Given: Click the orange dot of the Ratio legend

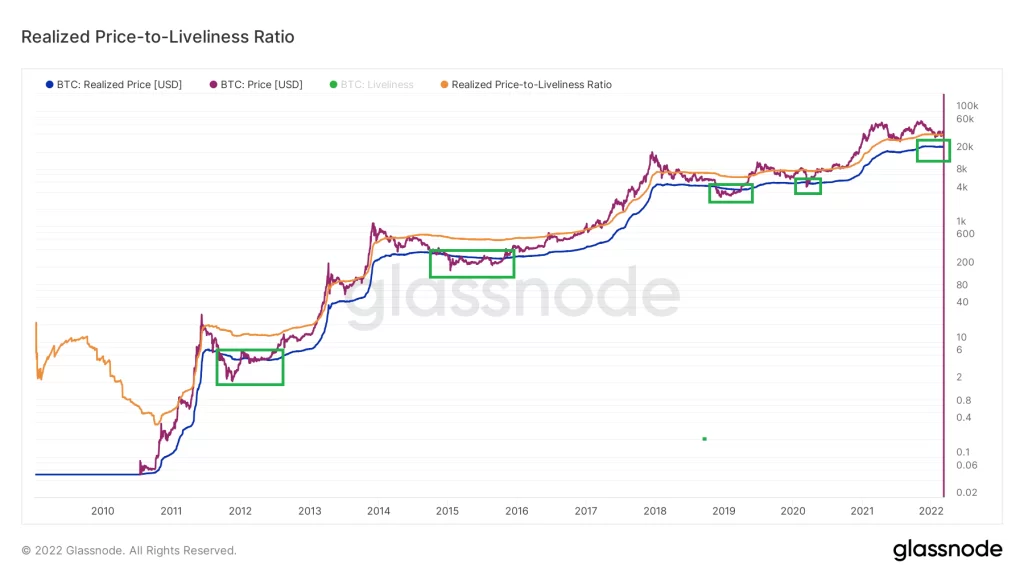Looking at the screenshot, I should pyautogui.click(x=444, y=85).
